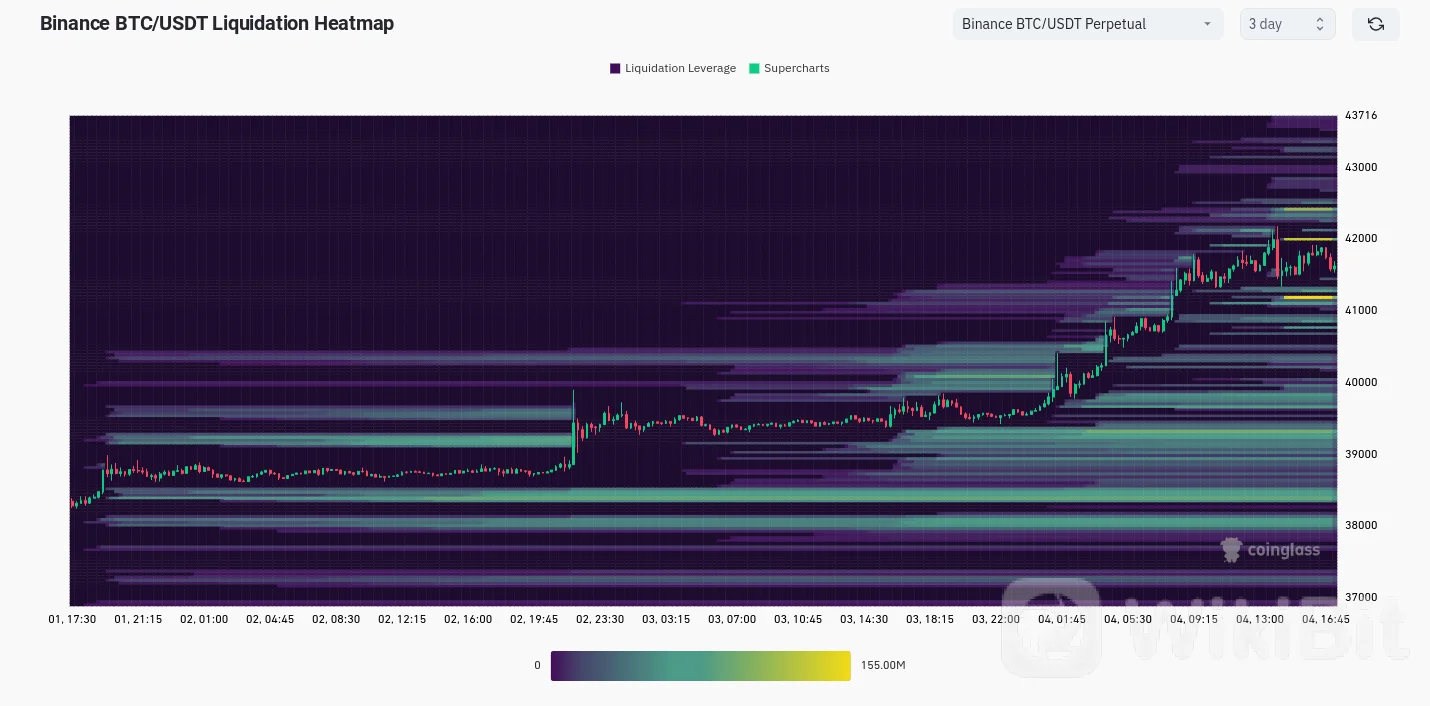The image size is (1430, 706).
Task: Toggle the Supercharts legend entry
Action: point(790,68)
